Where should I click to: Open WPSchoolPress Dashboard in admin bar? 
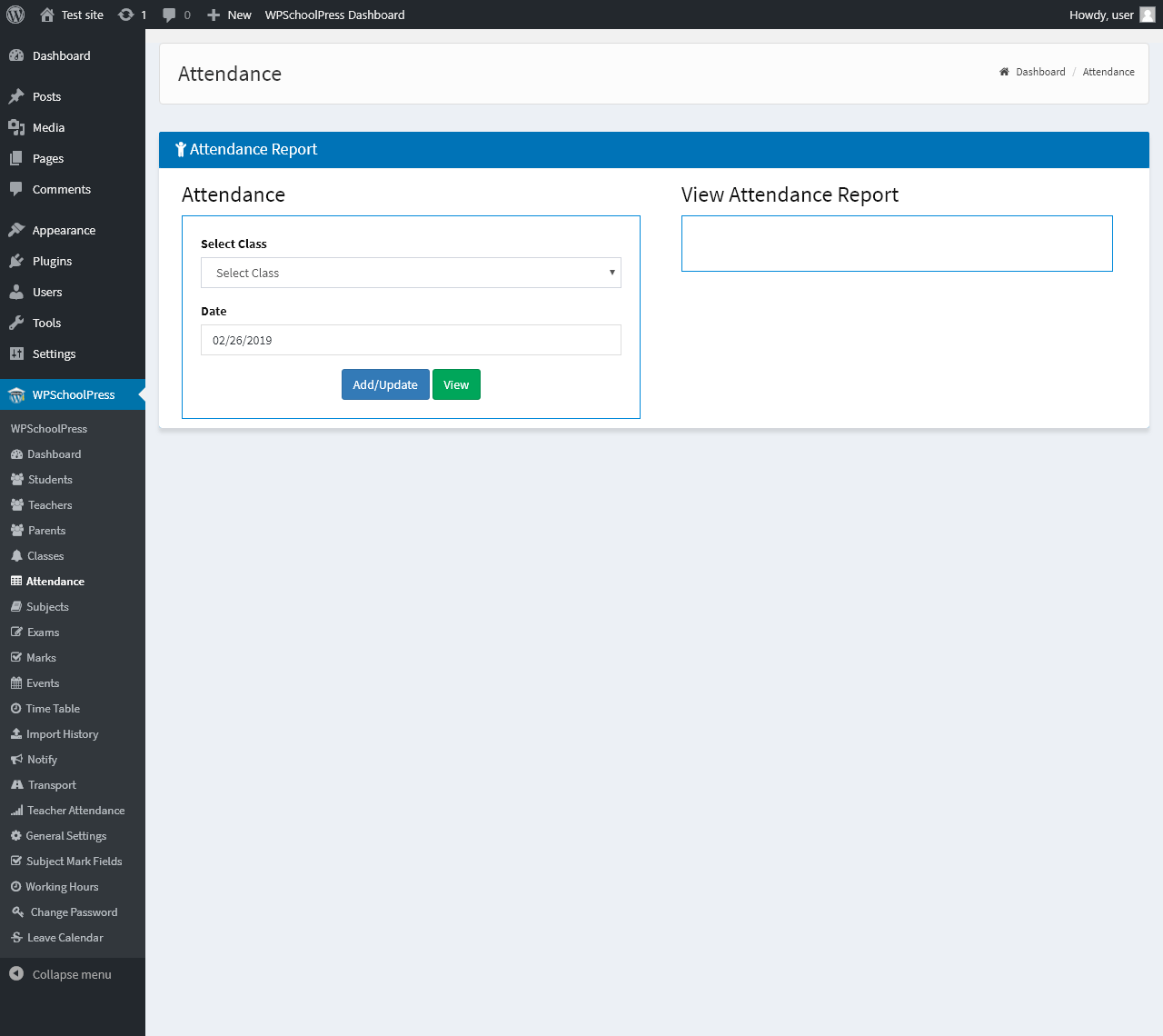tap(334, 15)
